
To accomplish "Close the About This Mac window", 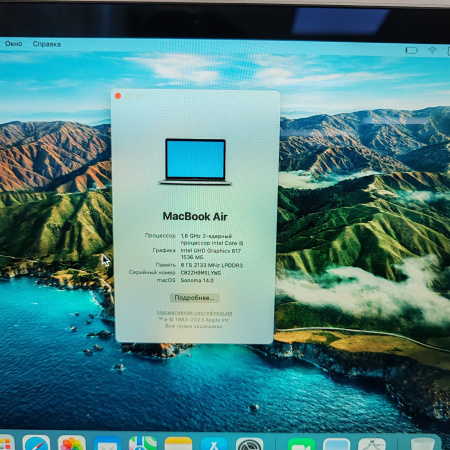I will [118, 96].
